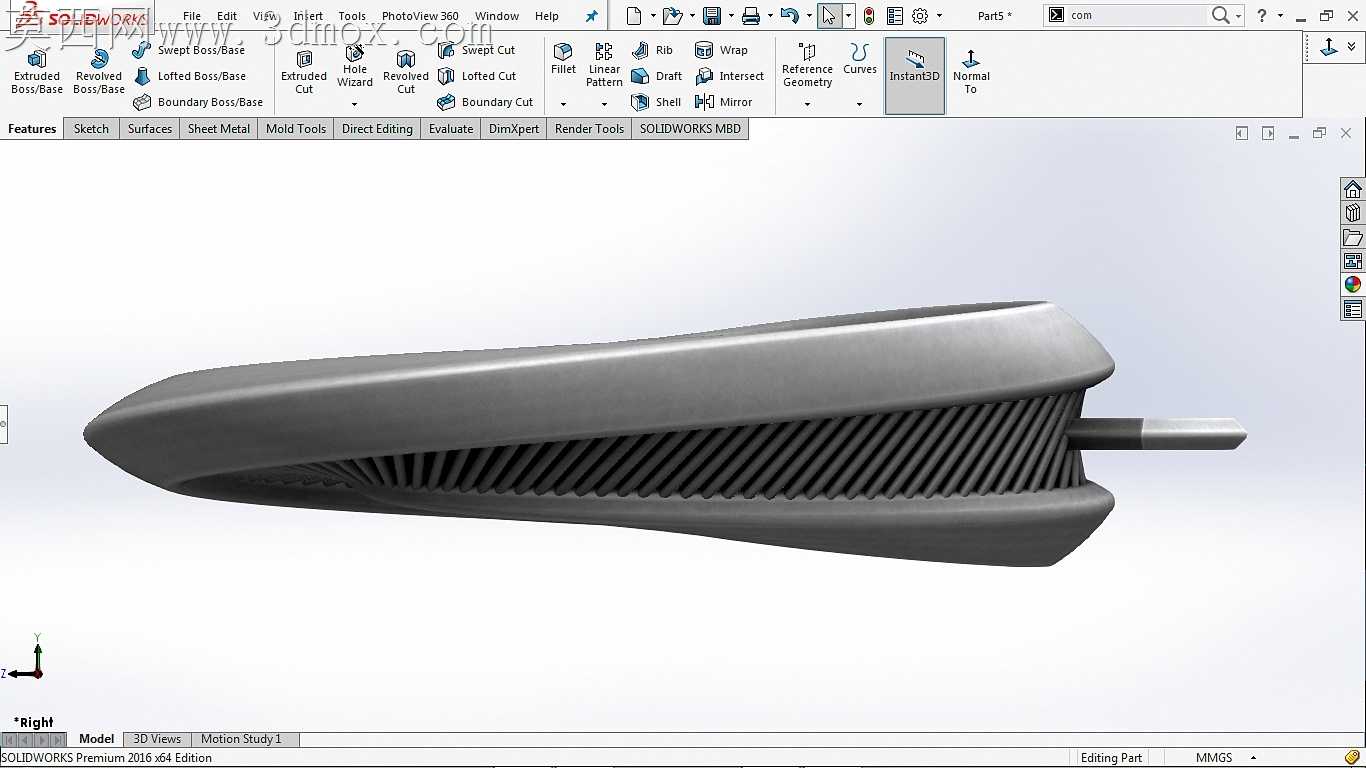Switch to the Sketch tab
Screen dimensions: 1366x768
pyautogui.click(x=91, y=129)
